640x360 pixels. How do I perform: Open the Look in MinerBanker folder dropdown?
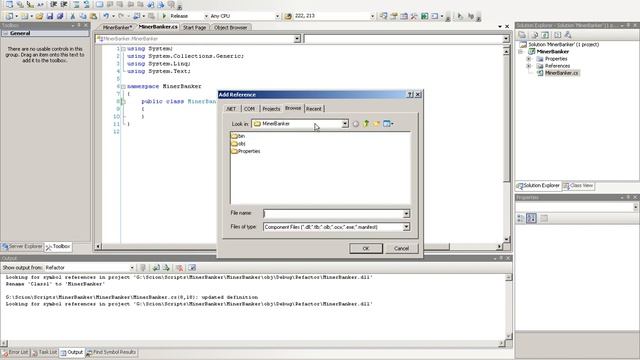click(300, 124)
